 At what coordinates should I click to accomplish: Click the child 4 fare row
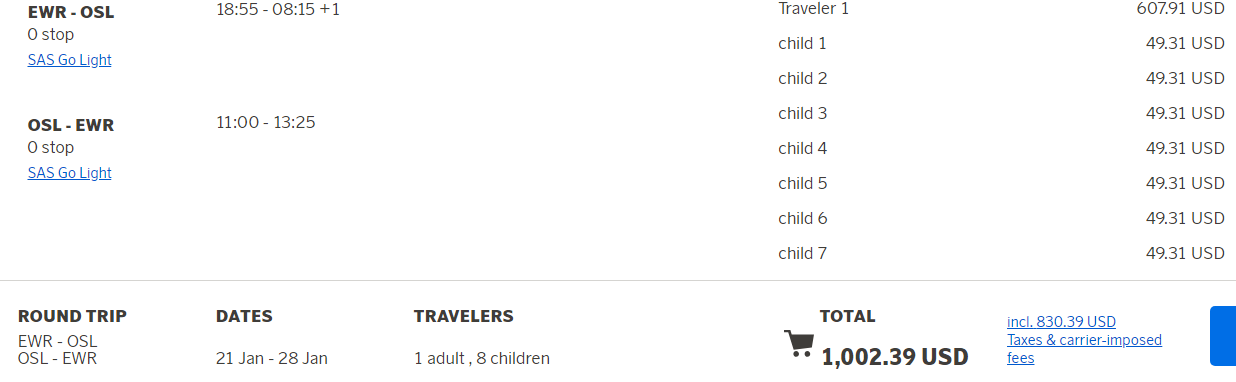click(1001, 149)
